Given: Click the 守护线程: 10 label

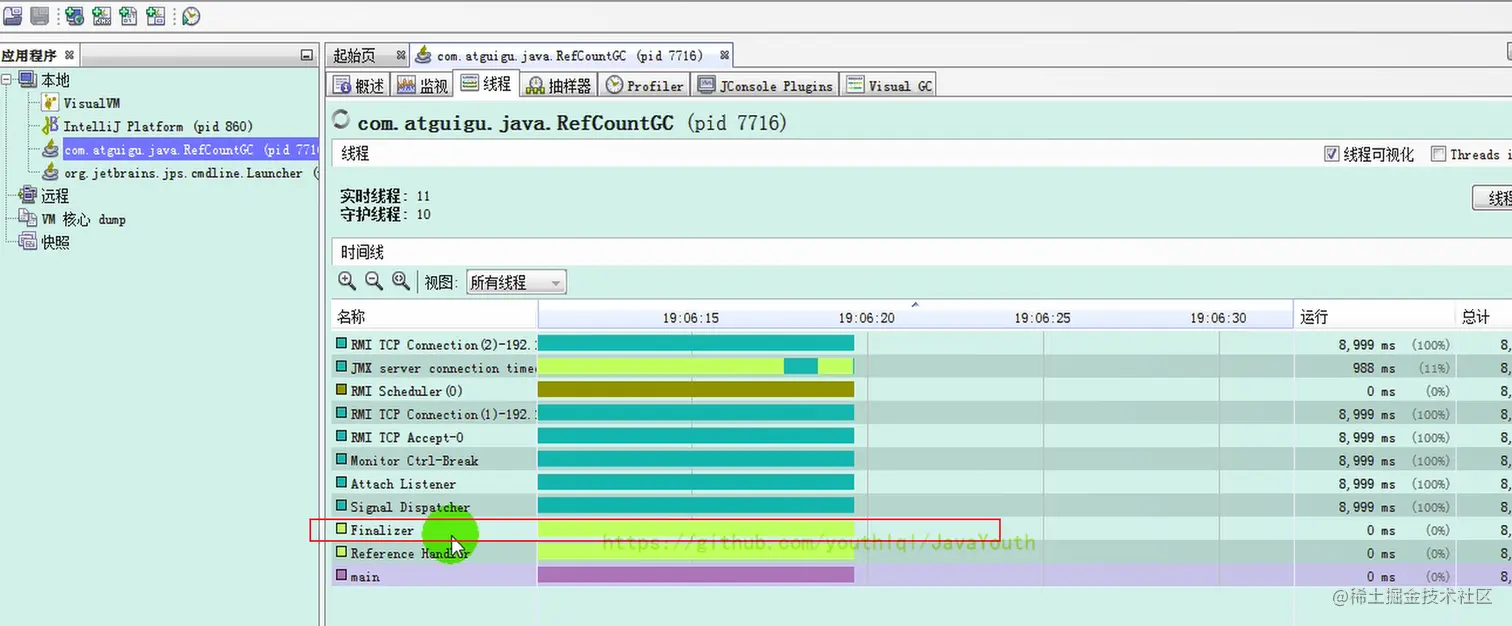Looking at the screenshot, I should 385,214.
